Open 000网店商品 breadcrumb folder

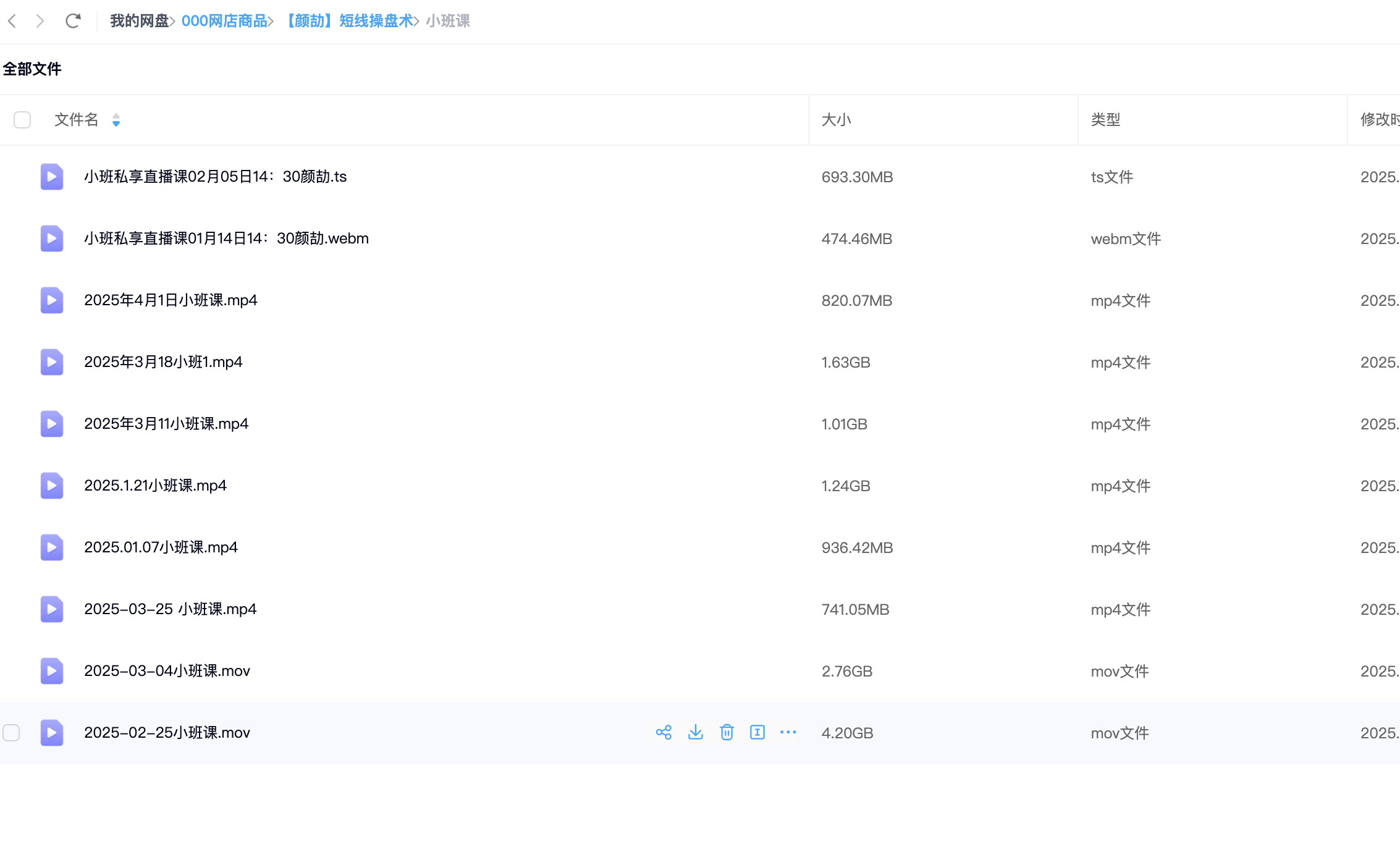224,21
